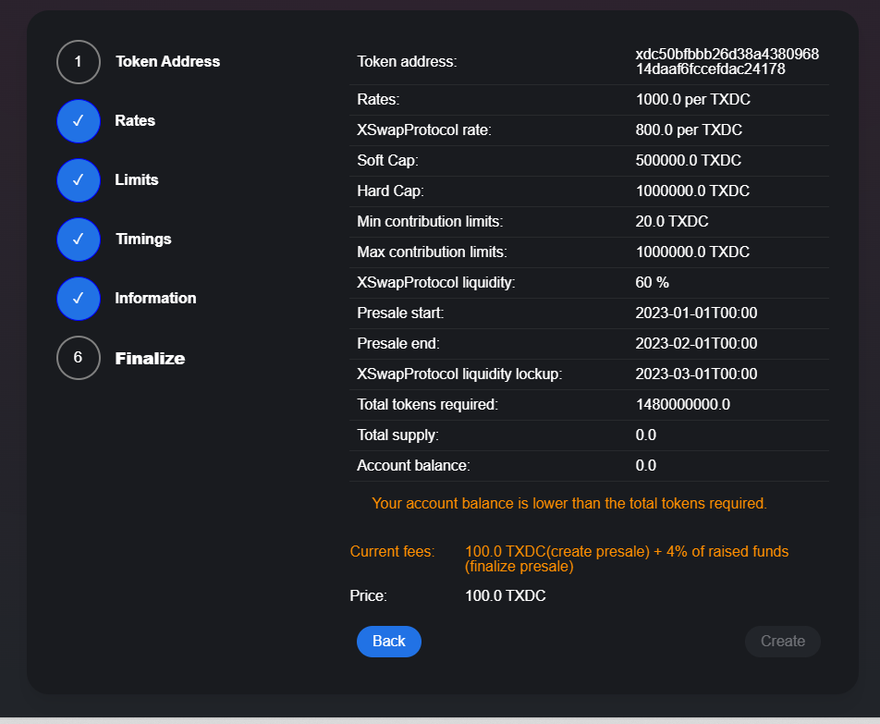The height and width of the screenshot is (724, 880).
Task: Jump to the Limits step label
Action: [137, 180]
